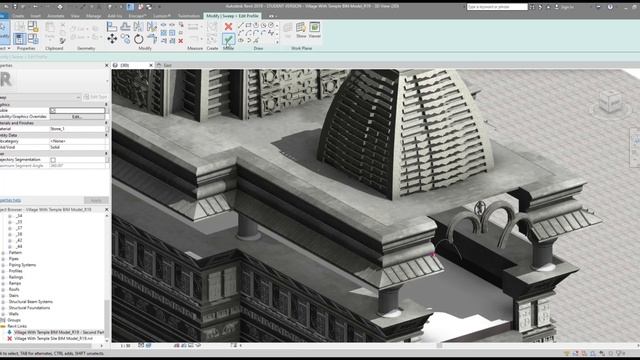Toggle the Visible checkbox in Properties
The image size is (640, 360).
[x=53, y=111]
